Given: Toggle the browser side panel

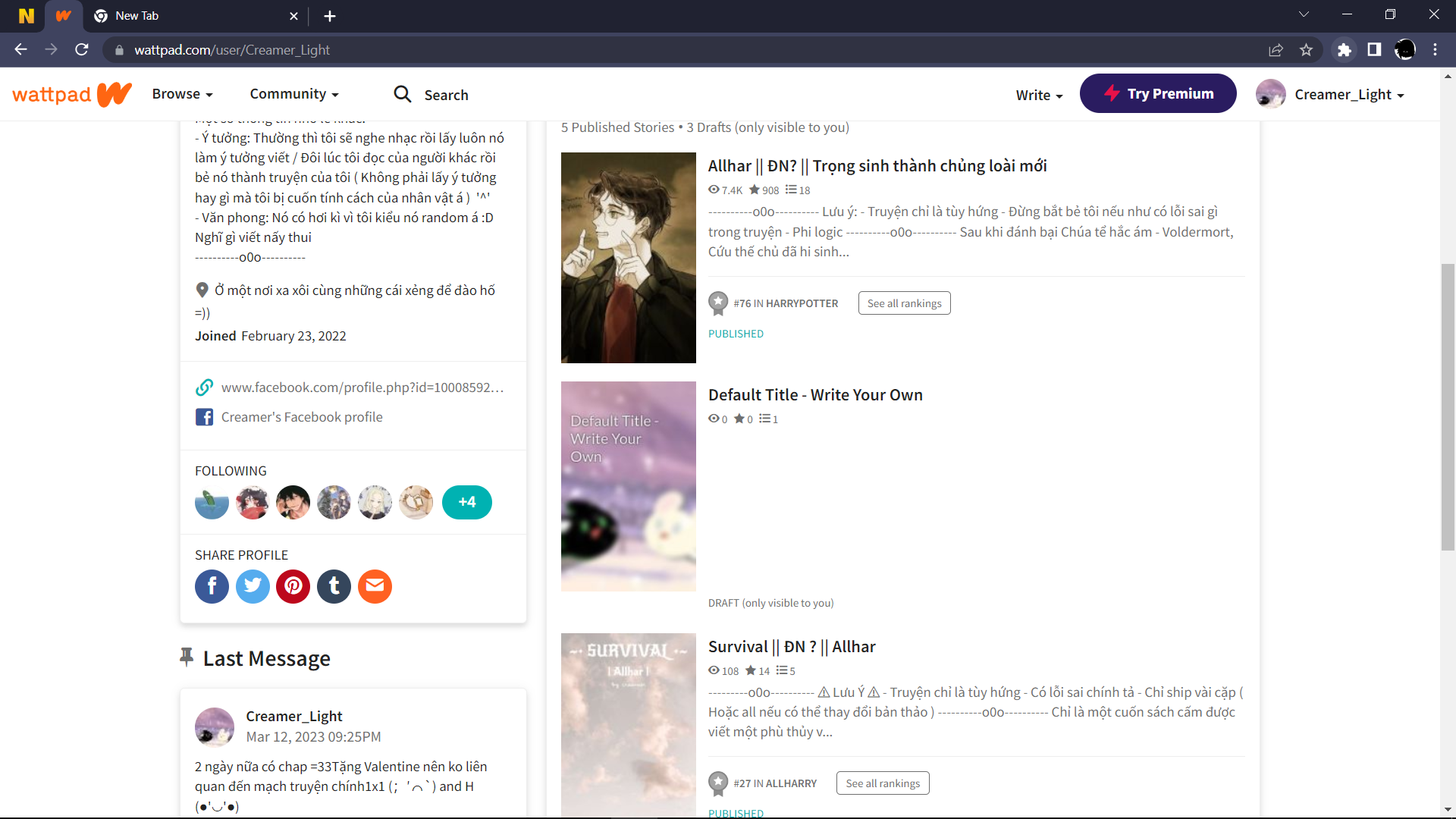Looking at the screenshot, I should [1374, 50].
